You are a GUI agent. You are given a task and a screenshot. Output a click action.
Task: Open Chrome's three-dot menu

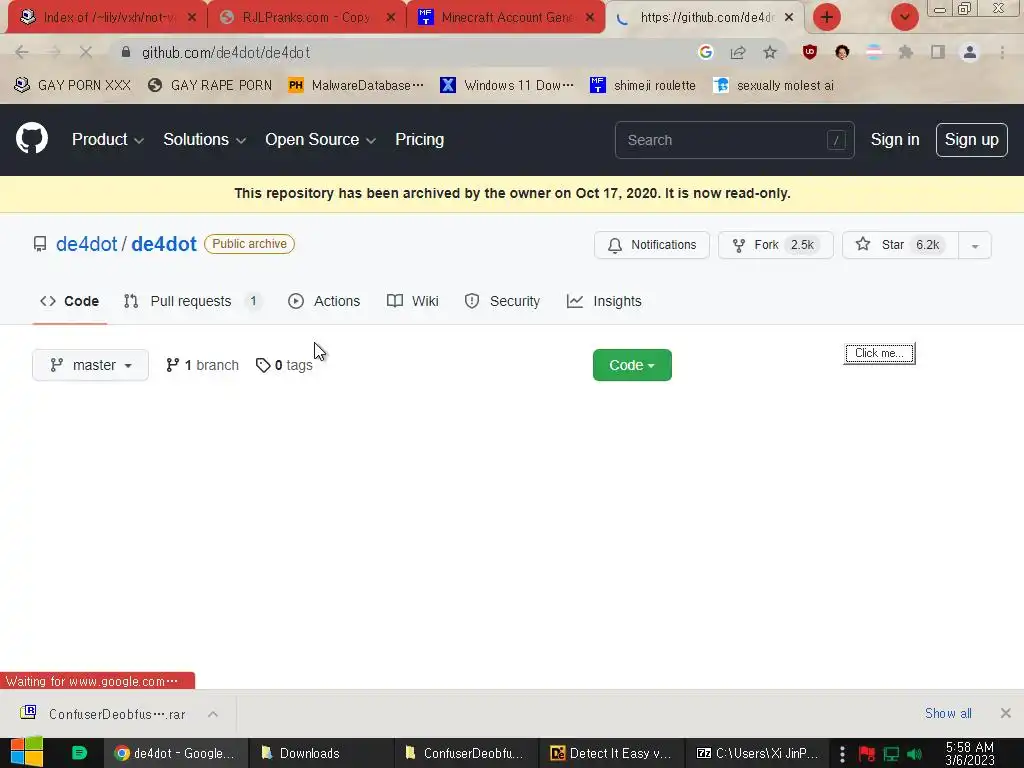(1002, 52)
